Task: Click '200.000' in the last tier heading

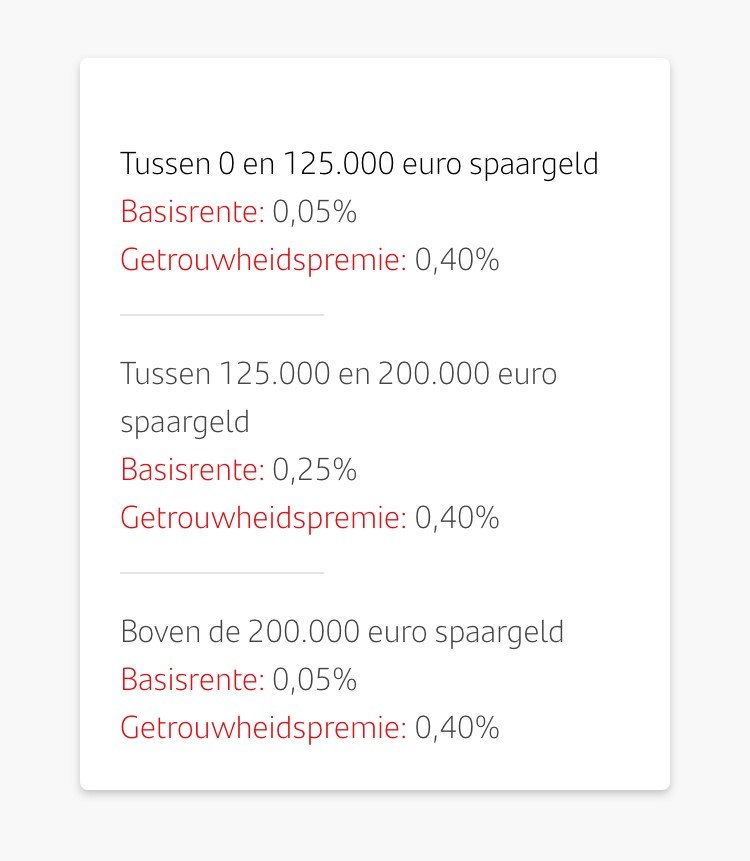Action: pos(304,631)
